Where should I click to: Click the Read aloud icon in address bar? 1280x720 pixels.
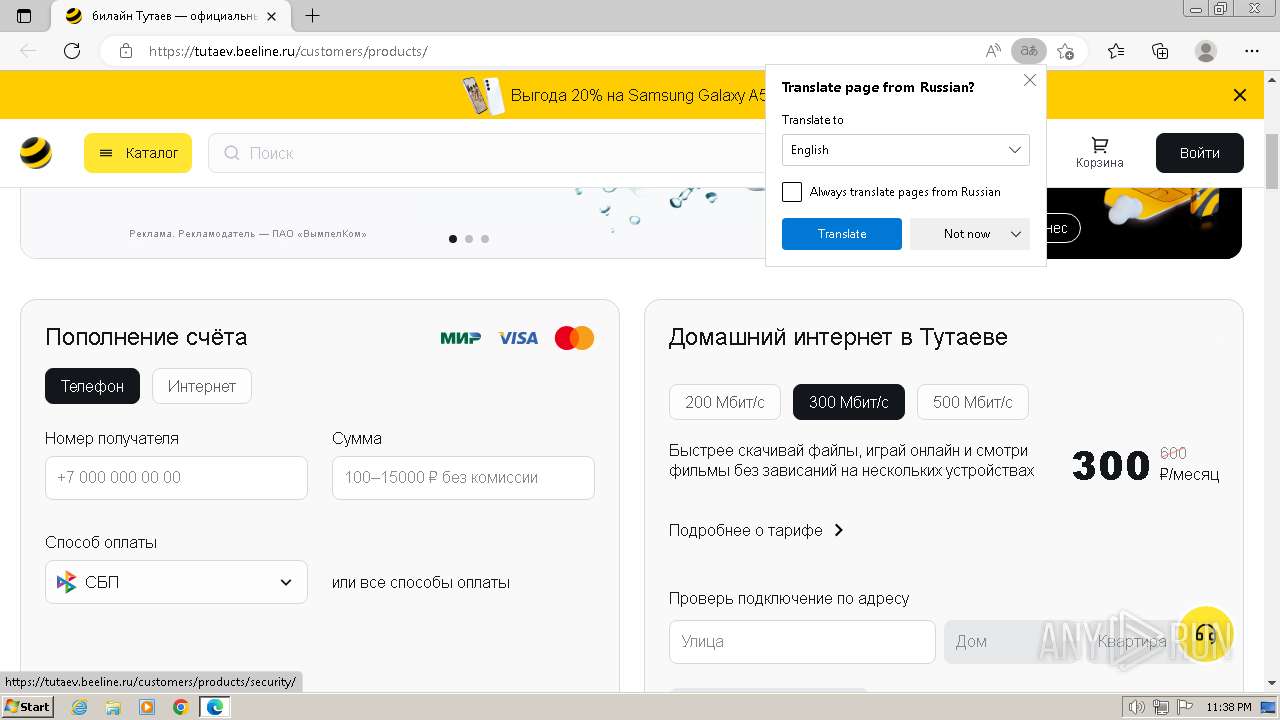(993, 51)
